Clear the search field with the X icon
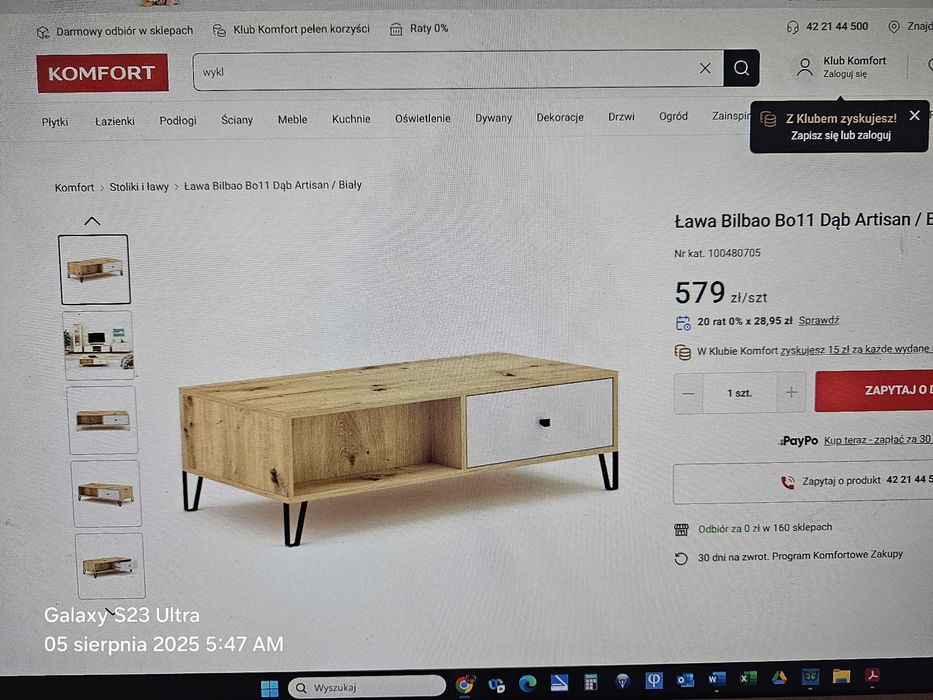The width and height of the screenshot is (933, 700). point(705,68)
